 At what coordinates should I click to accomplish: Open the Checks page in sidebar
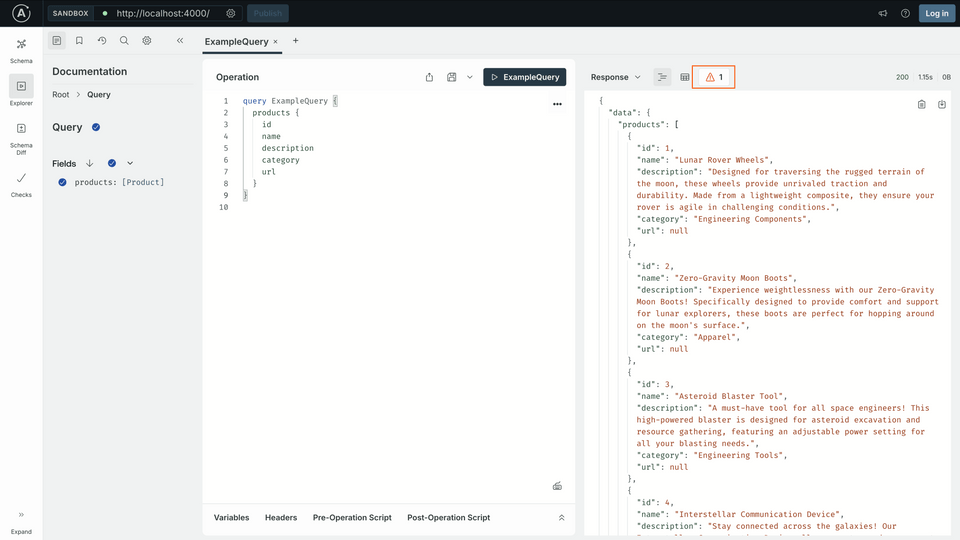21,183
